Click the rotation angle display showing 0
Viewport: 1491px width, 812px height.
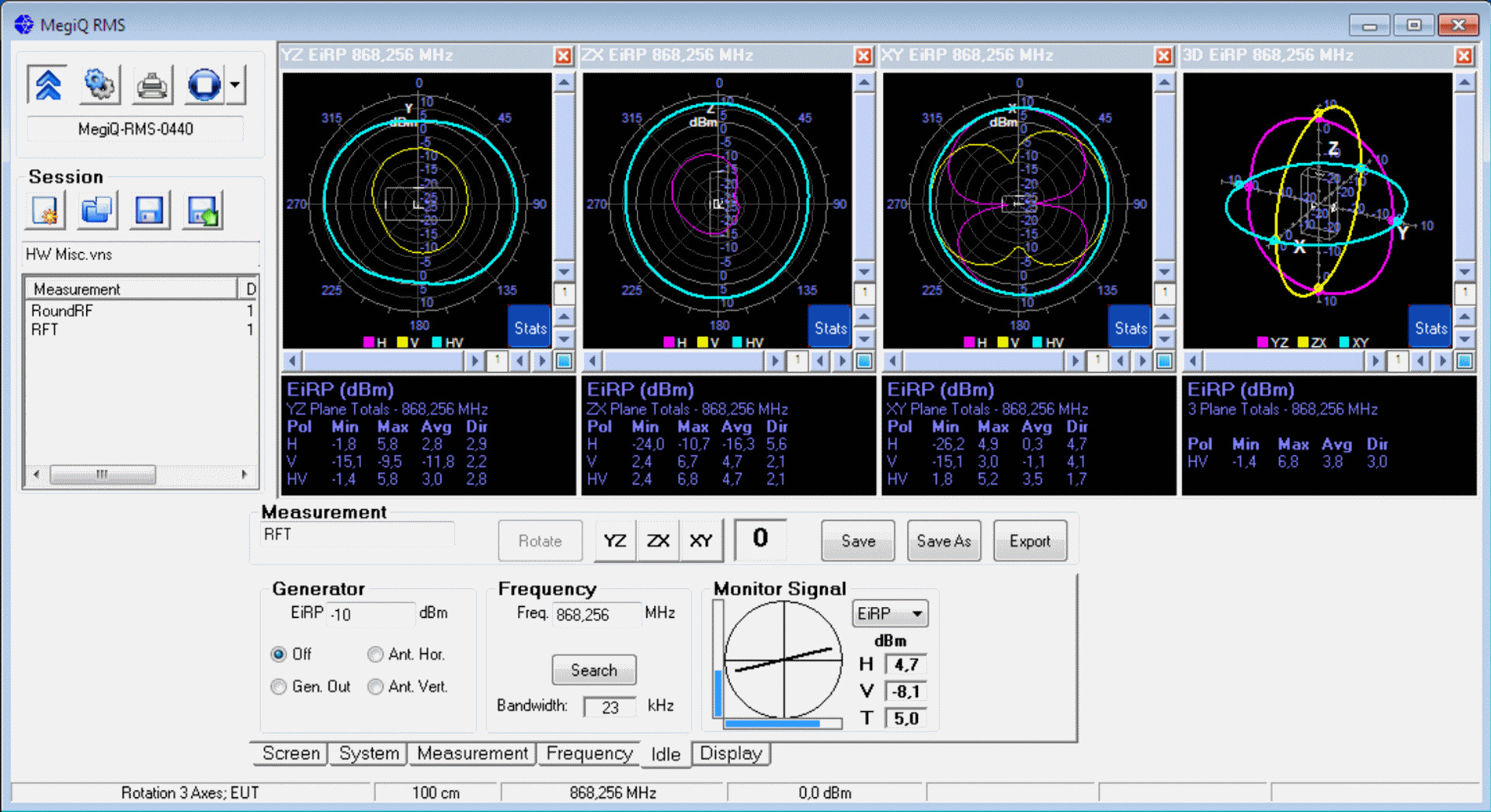(760, 538)
